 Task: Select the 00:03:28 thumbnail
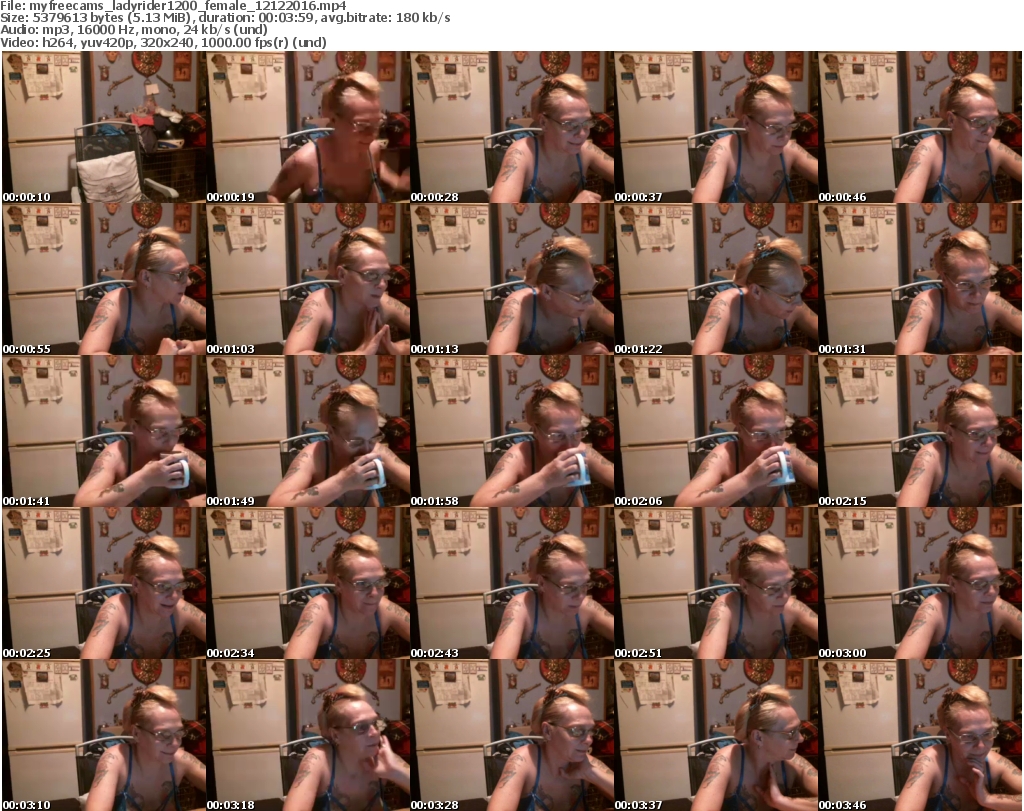pyautogui.click(x=511, y=735)
